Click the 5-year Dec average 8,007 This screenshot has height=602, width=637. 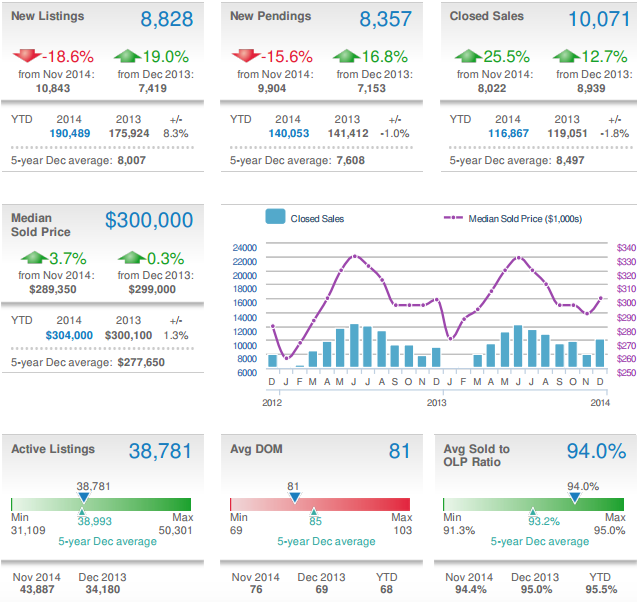[132, 160]
